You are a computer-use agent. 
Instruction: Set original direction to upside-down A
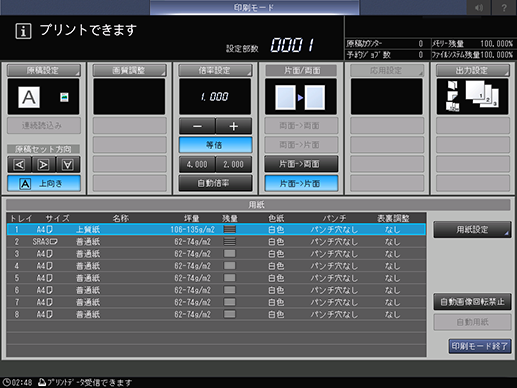point(68,165)
